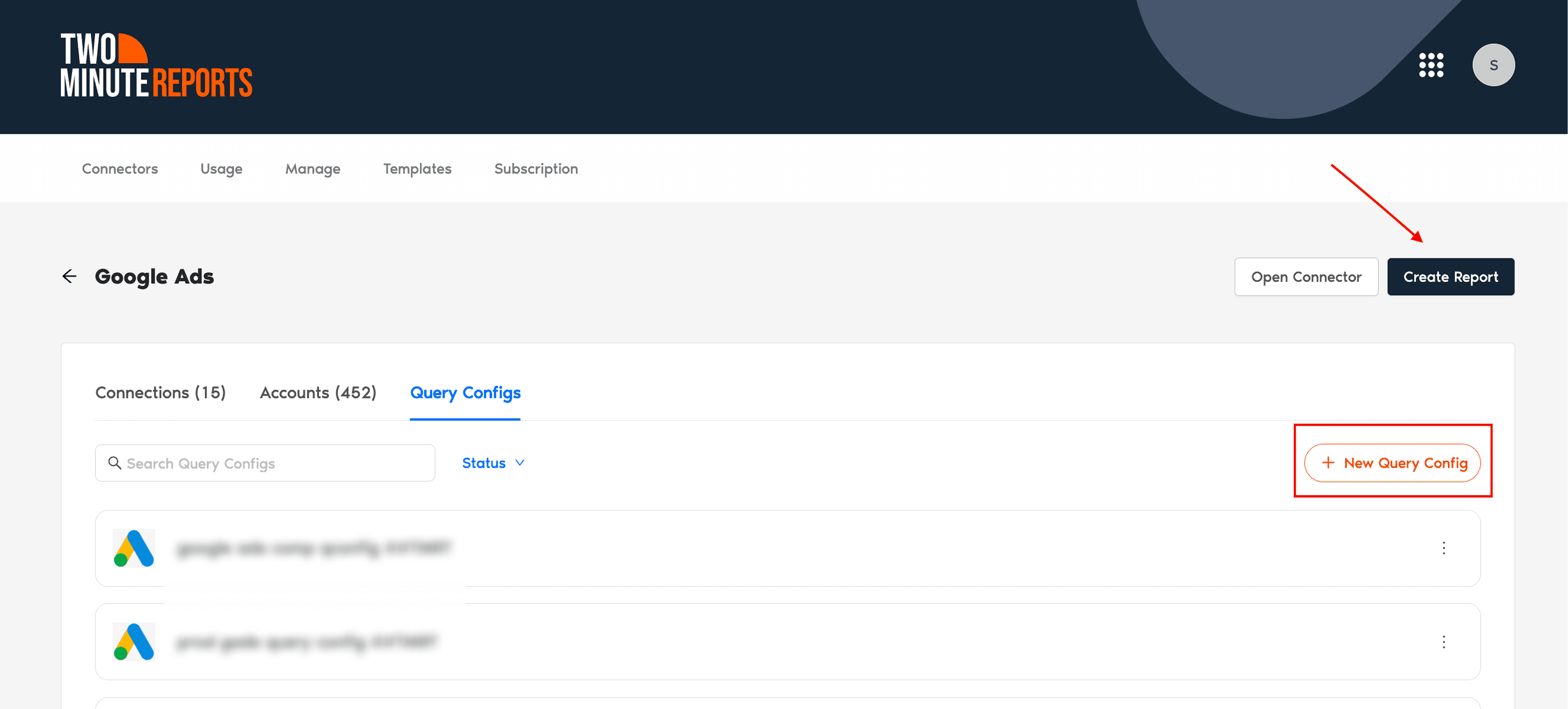Click the Open Connector button
This screenshot has width=1568, height=709.
(1306, 277)
